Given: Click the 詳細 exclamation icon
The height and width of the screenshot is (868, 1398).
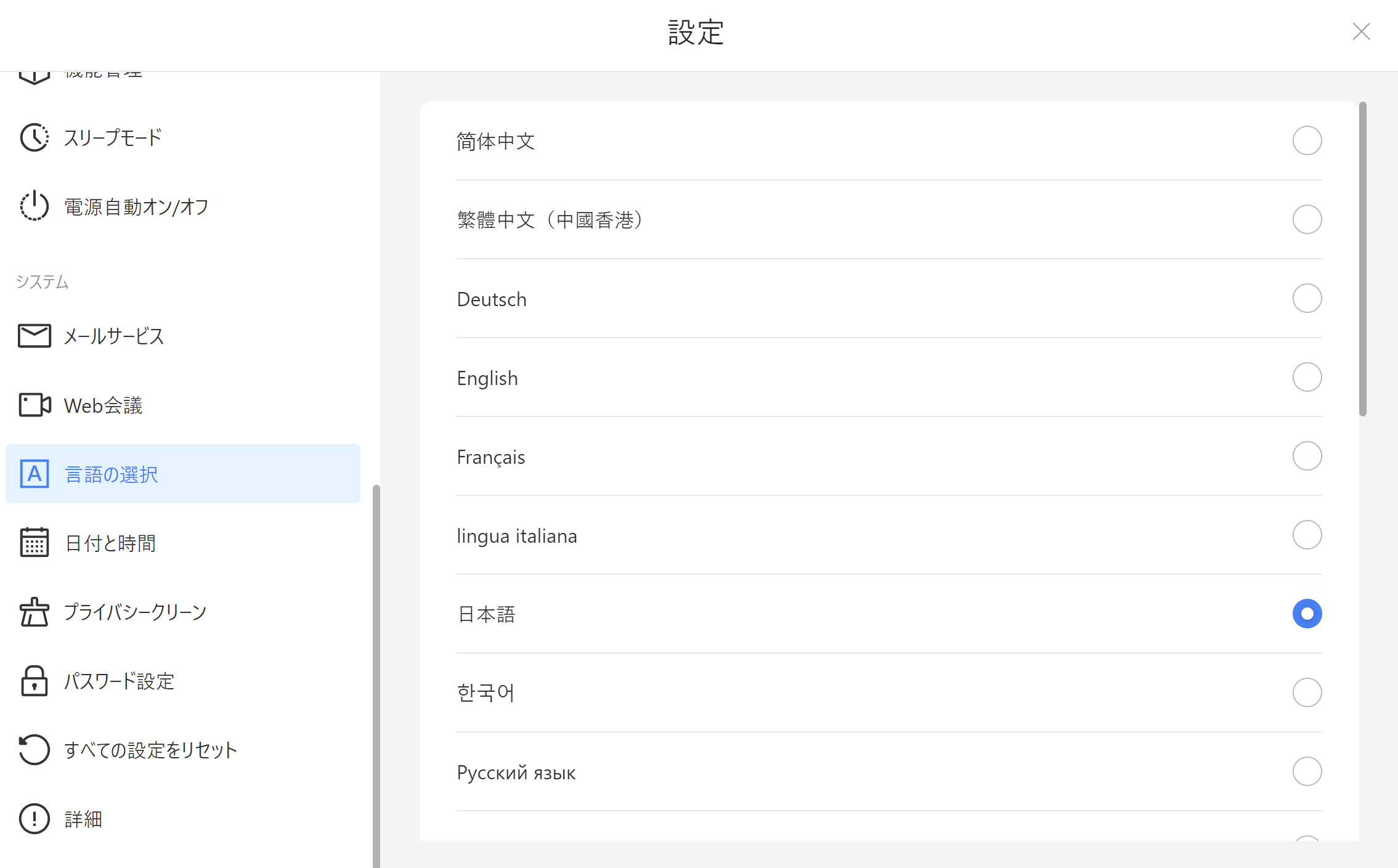Looking at the screenshot, I should (35, 819).
